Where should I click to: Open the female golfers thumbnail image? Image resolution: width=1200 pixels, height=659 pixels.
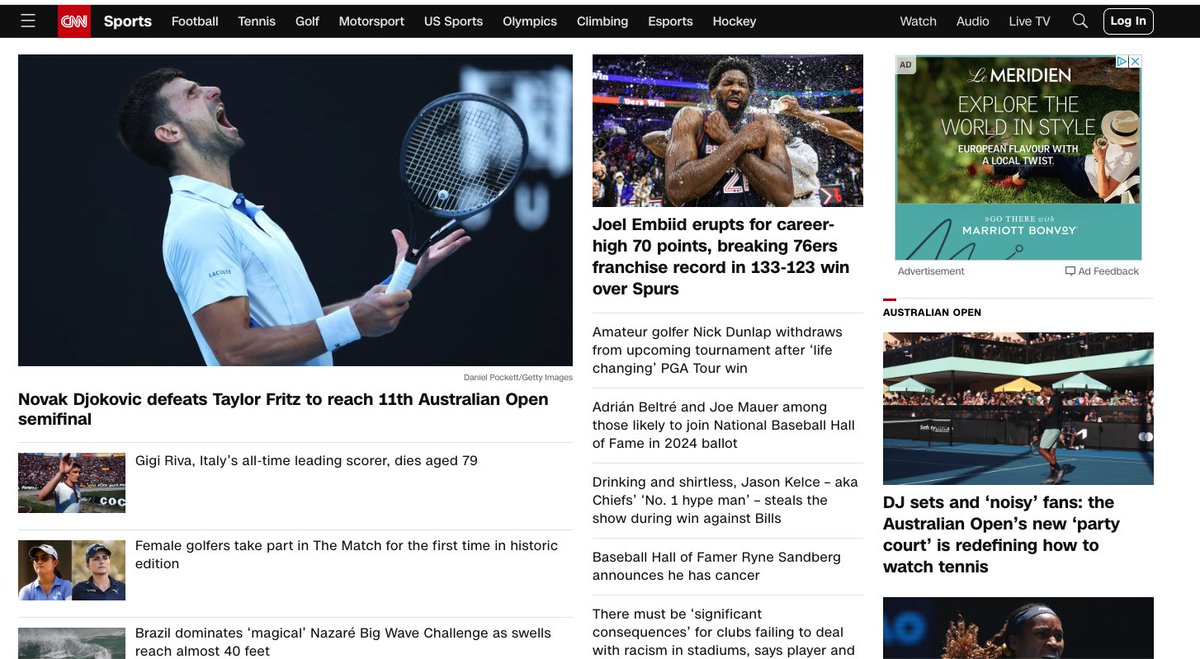tap(72, 570)
